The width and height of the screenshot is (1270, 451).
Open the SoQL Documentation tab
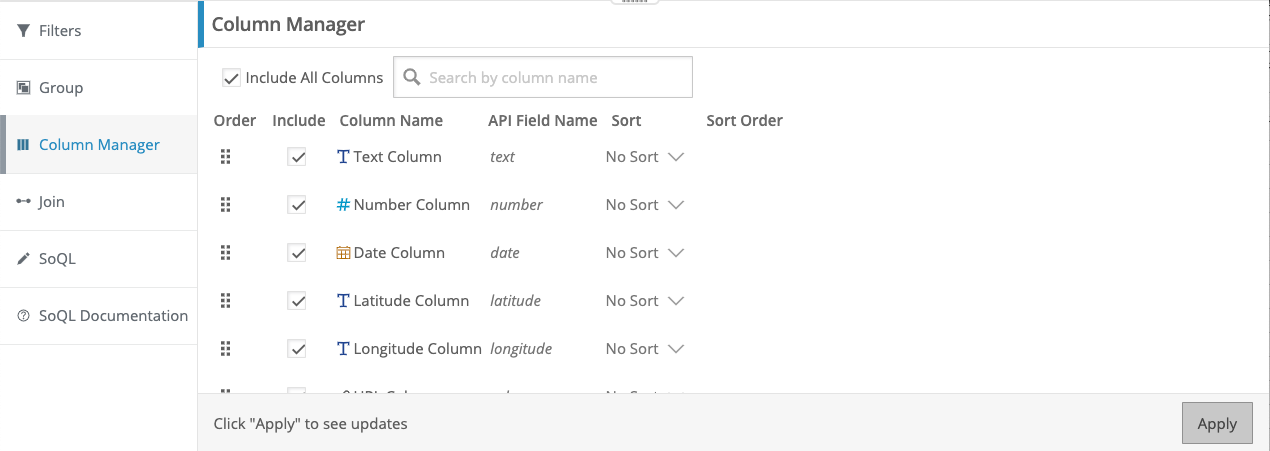(99, 316)
